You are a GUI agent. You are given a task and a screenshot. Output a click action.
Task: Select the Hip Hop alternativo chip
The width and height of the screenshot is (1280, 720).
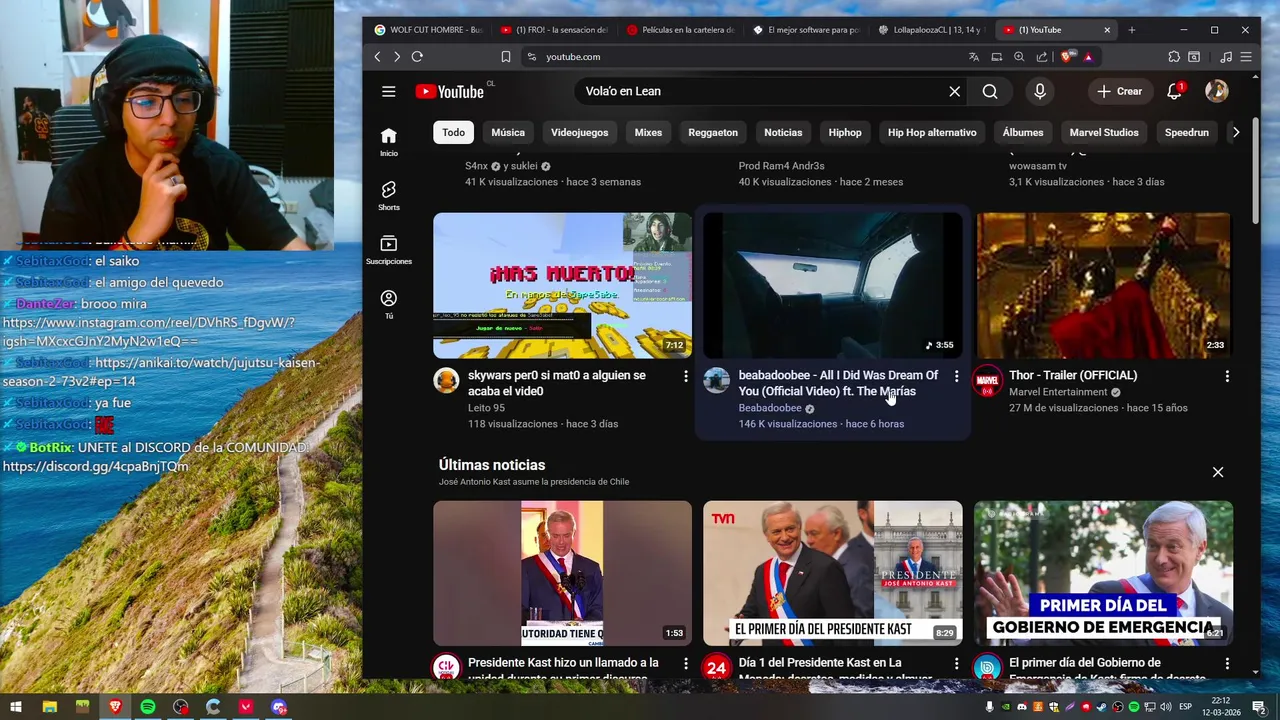(x=932, y=132)
